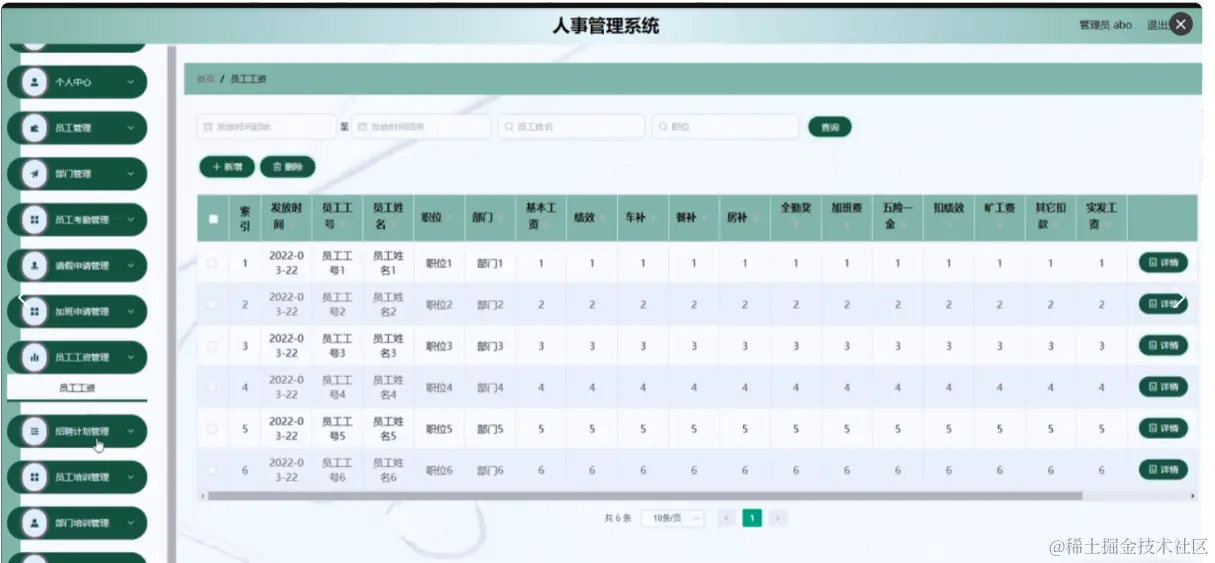The width and height of the screenshot is (1215, 563).
Task: Click the 新增 add button
Action: tap(227, 167)
